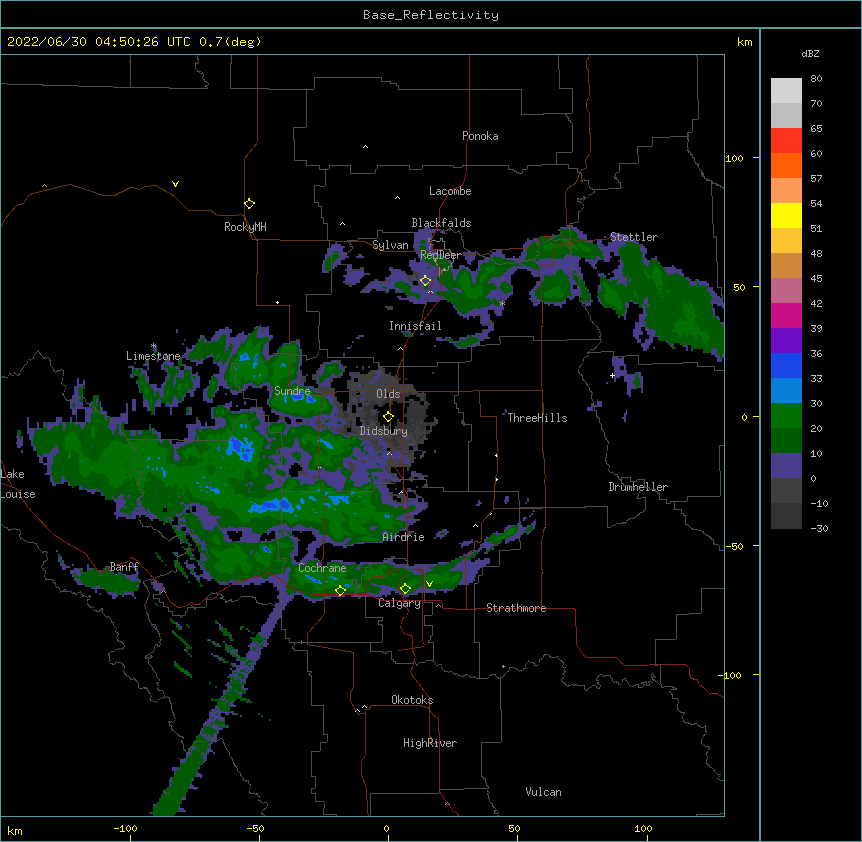Screen dimensions: 862x842
Task: Select the Olds label
Action: [388, 394]
